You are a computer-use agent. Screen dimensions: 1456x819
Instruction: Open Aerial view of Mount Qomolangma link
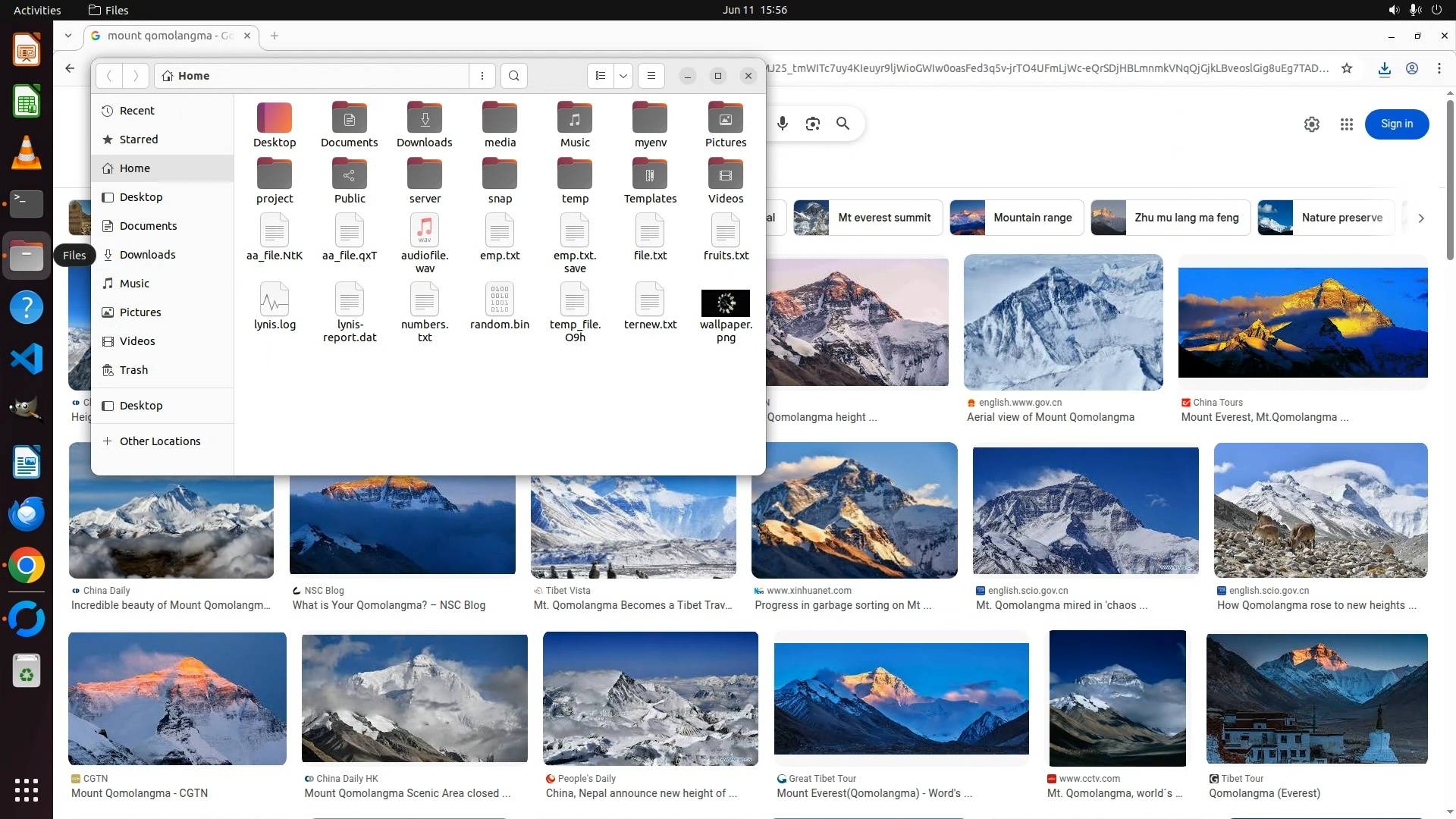coord(1050,417)
